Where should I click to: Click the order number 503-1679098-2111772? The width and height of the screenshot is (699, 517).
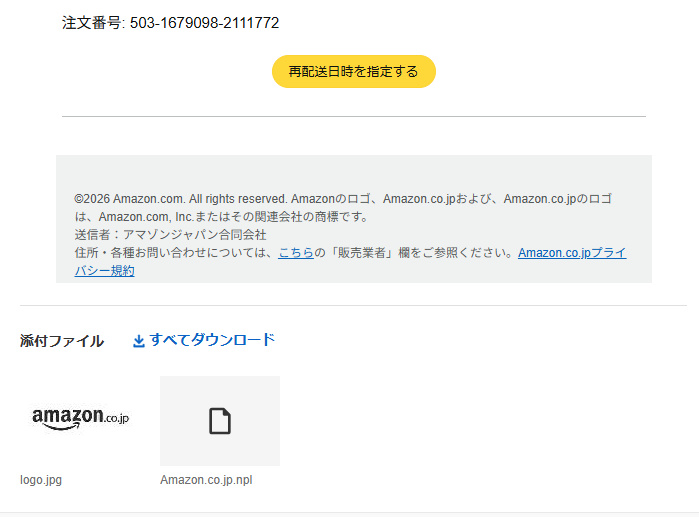pos(204,23)
